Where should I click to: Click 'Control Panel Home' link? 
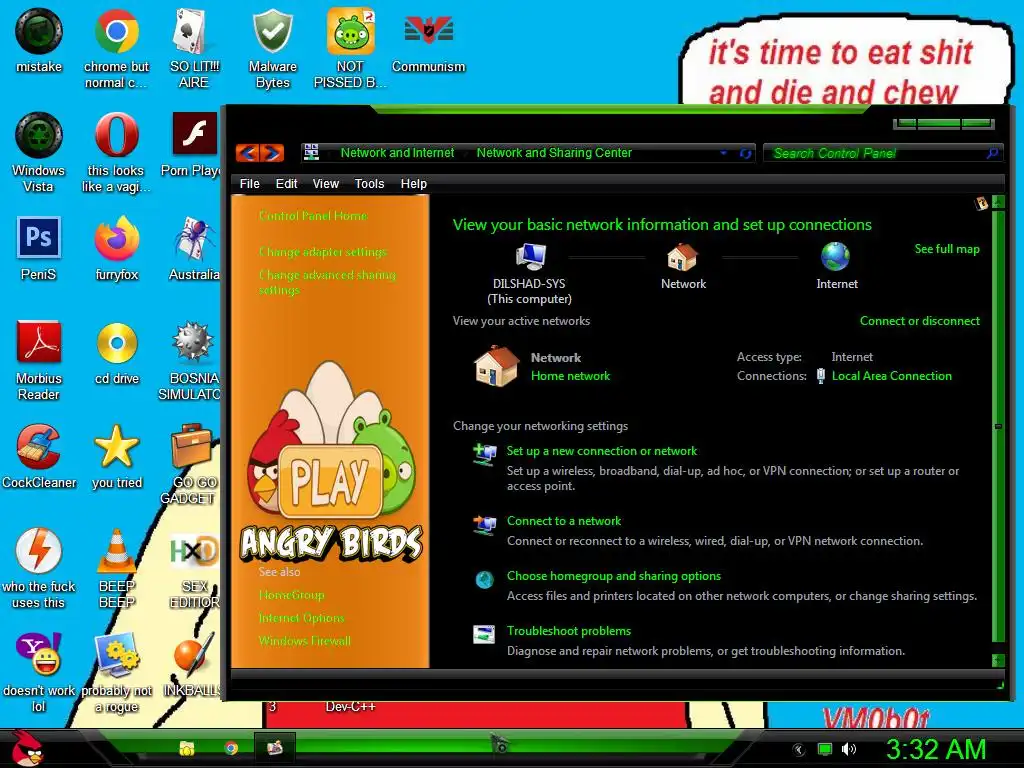pos(313,216)
